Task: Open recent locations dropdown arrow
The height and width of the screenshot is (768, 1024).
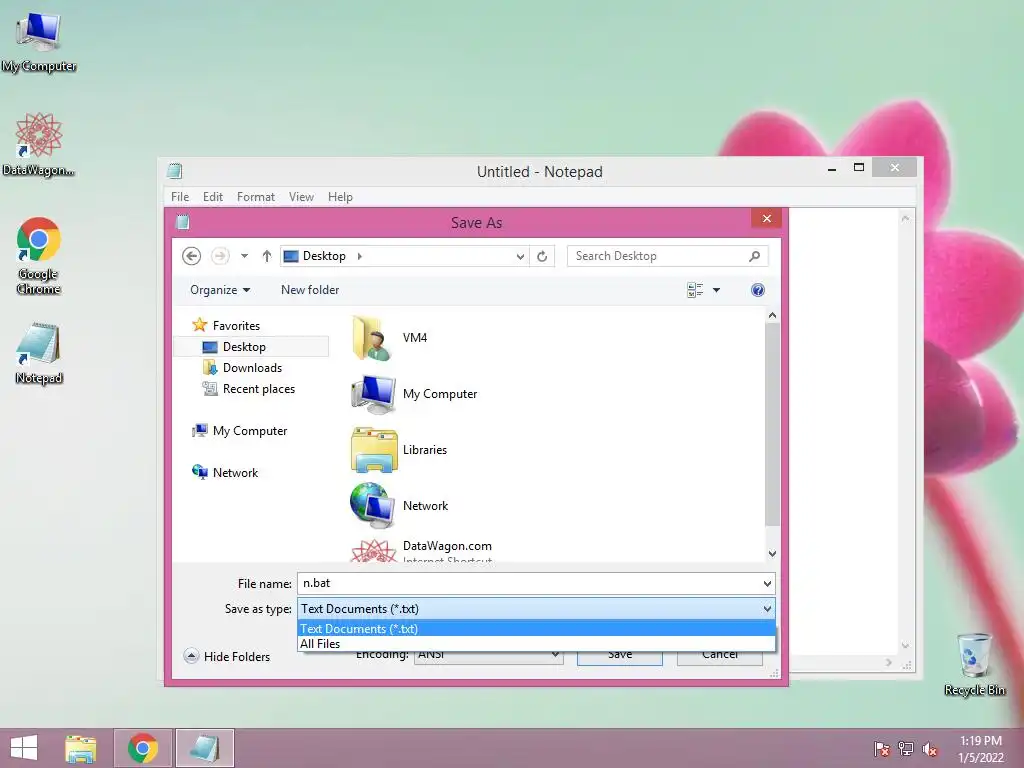Action: pos(244,256)
